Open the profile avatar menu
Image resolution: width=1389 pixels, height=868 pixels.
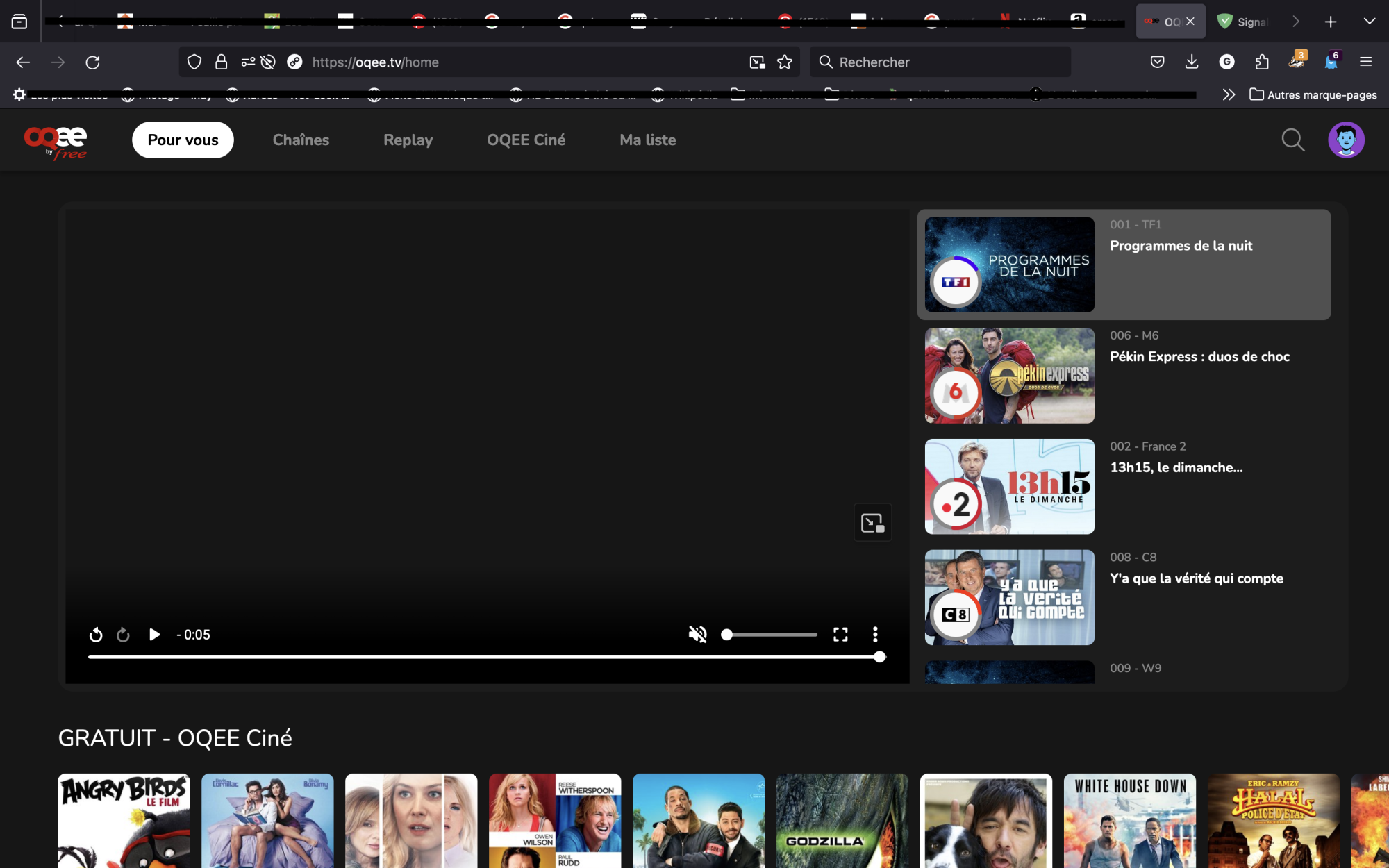point(1346,140)
